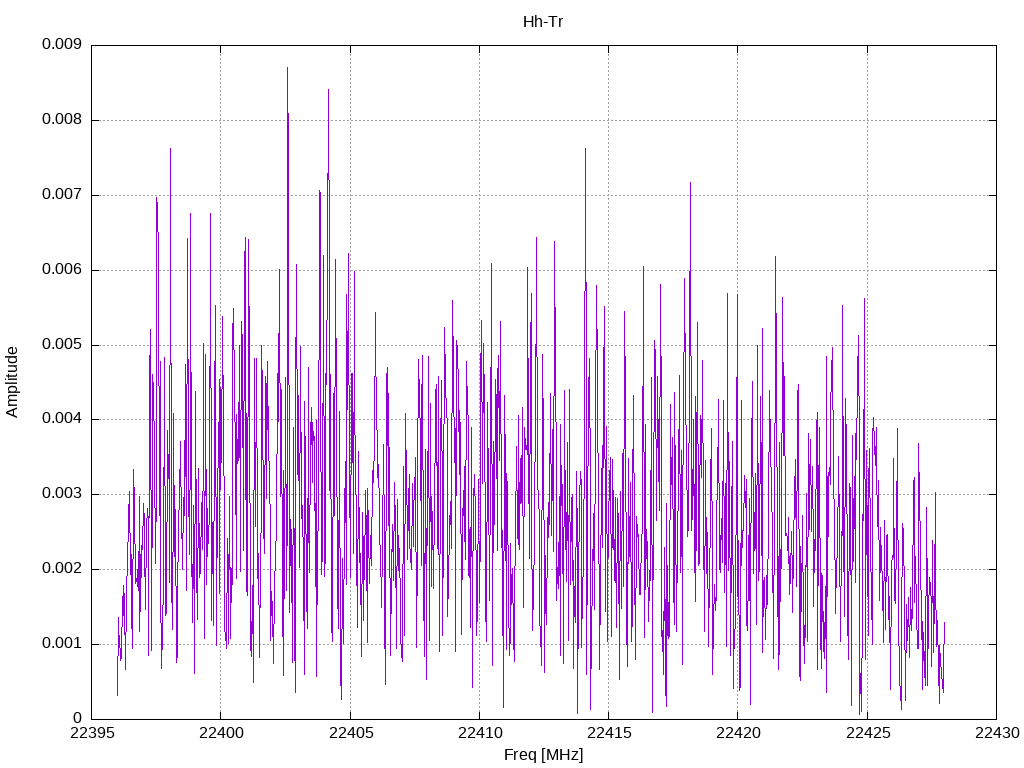The width and height of the screenshot is (1024, 768).
Task: Click the 22405 x-axis tick label
Action: (351, 733)
